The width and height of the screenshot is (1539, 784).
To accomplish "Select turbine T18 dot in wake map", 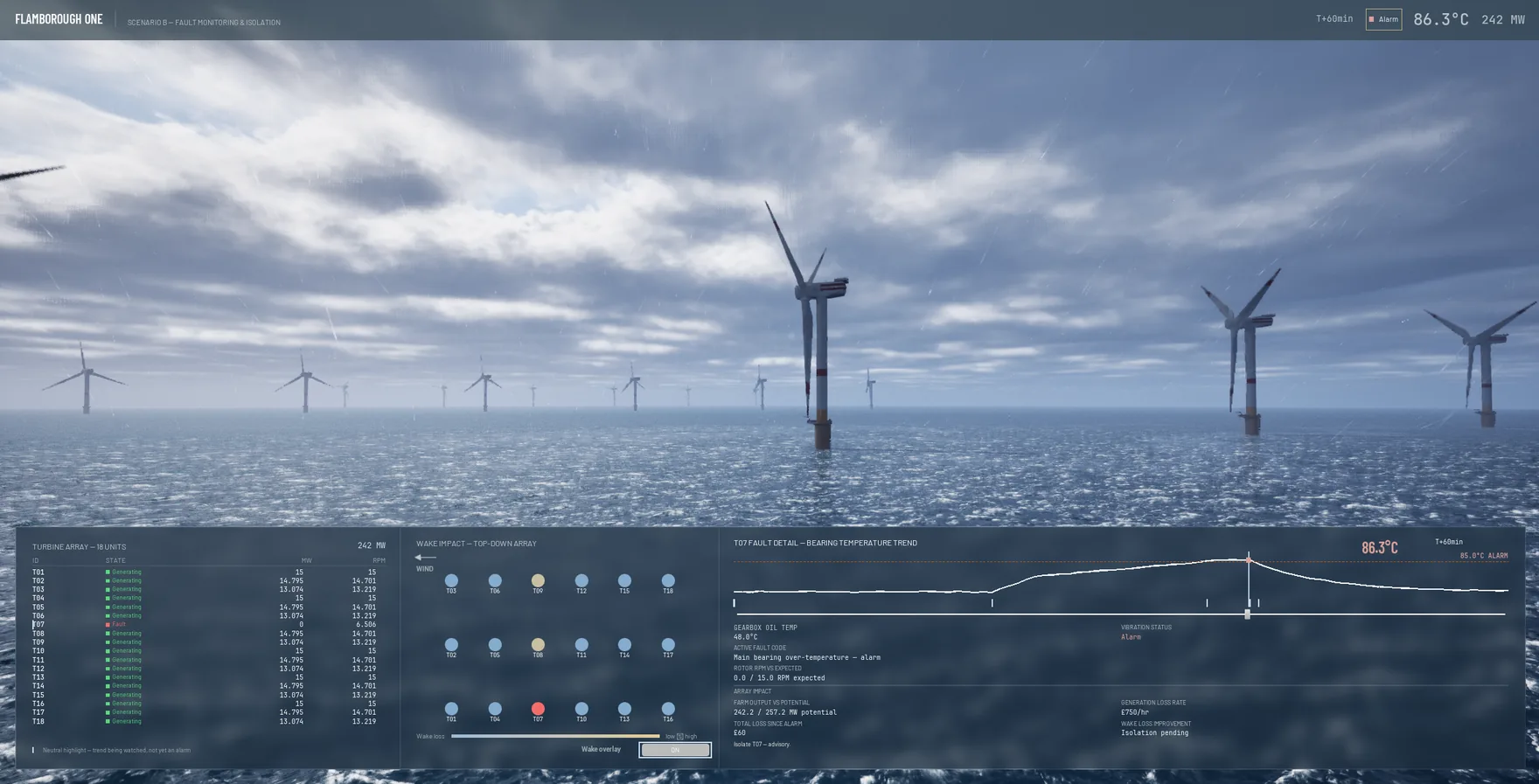I will [668, 580].
